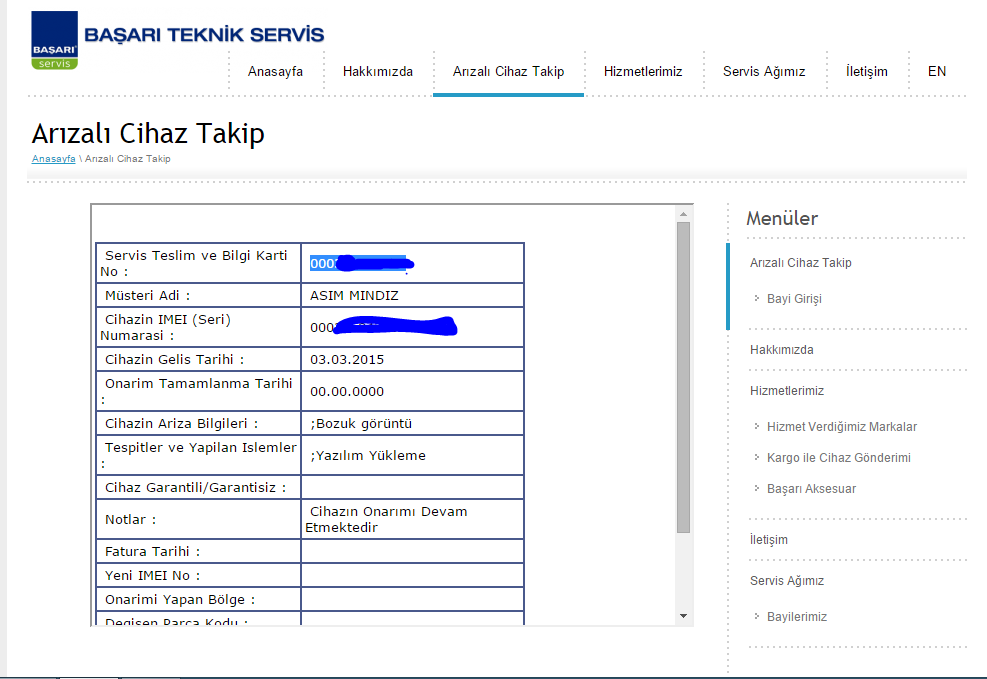Click the Başarı Servis logo

[x=54, y=40]
